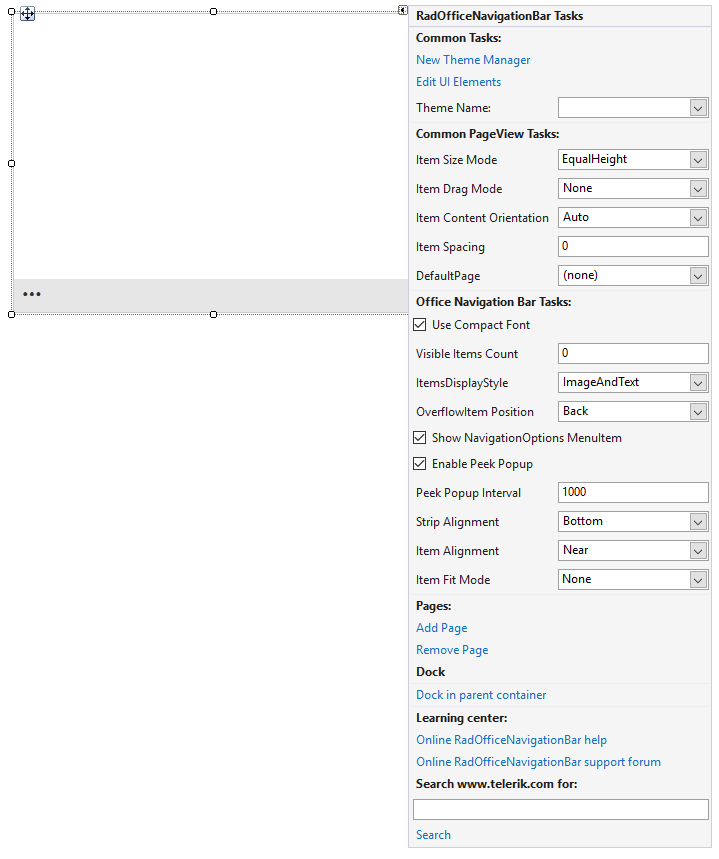719x859 pixels.
Task: Open the ItemsDisplayStyle dropdown
Action: pos(697,382)
